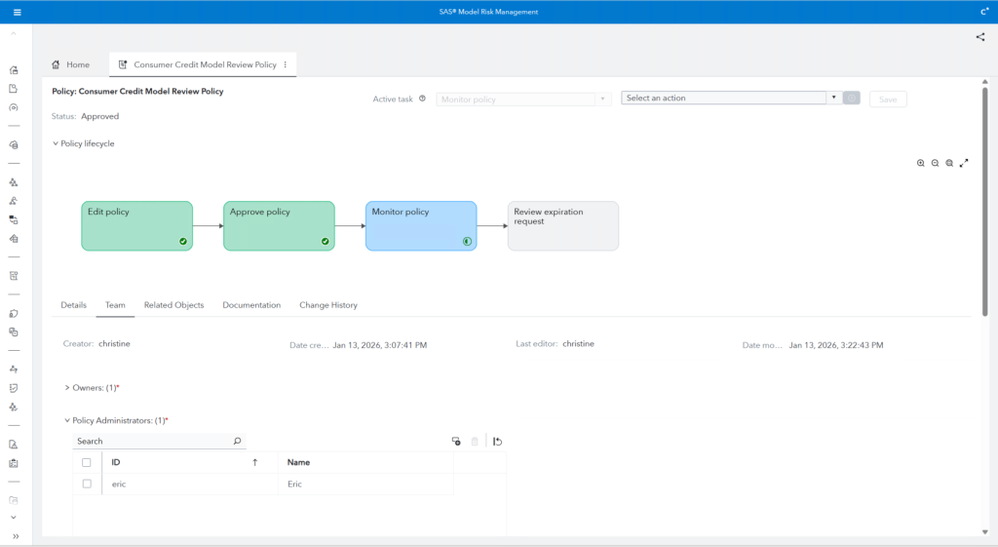Check the box for the eric row

tap(87, 484)
